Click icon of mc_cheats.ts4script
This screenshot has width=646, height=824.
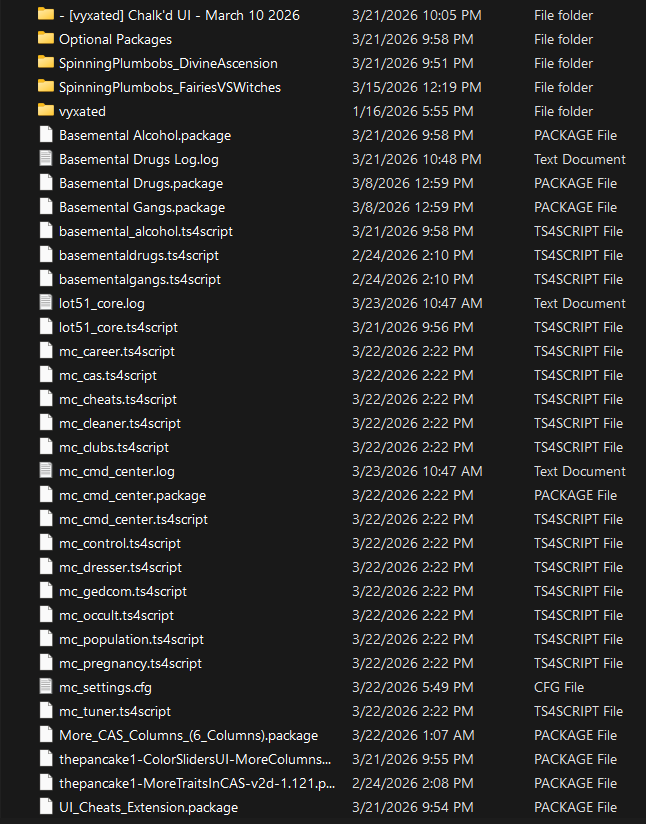pyautogui.click(x=46, y=398)
